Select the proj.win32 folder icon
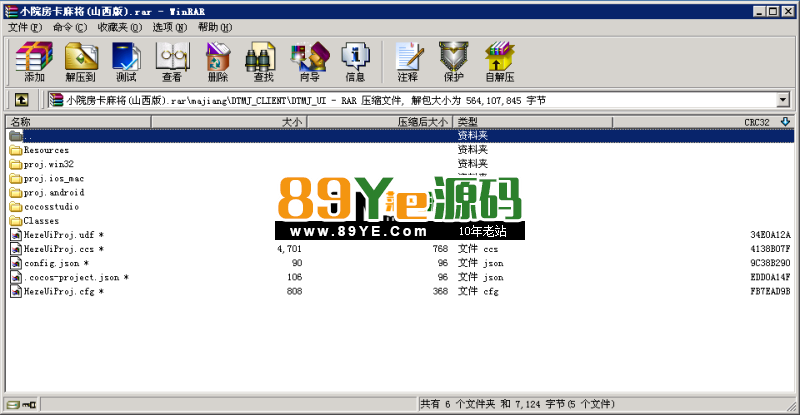This screenshot has width=800, height=415. tap(16, 164)
